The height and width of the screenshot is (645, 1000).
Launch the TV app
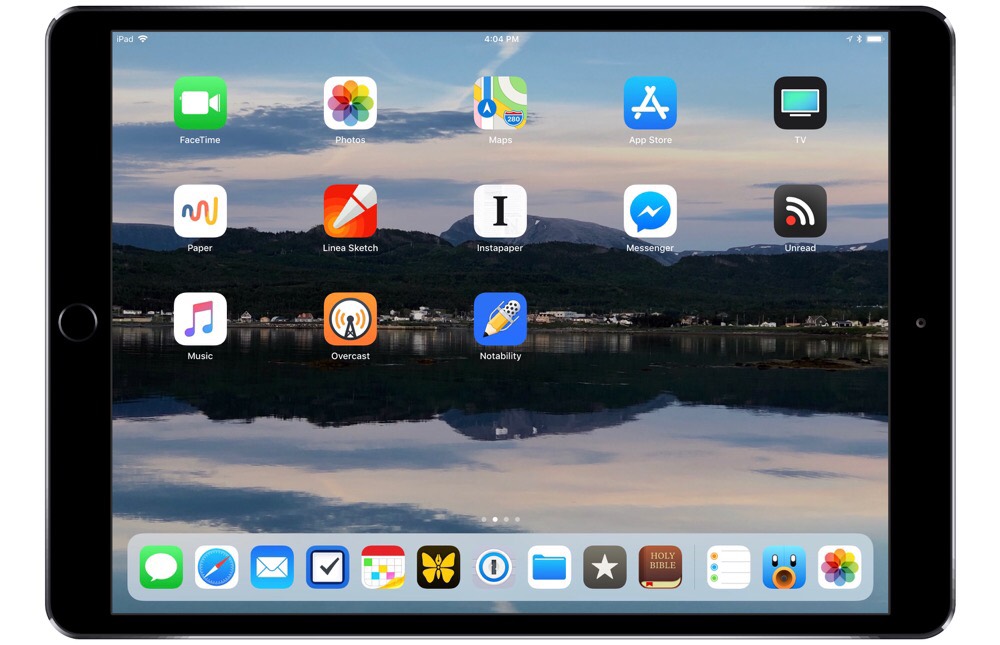[x=800, y=103]
